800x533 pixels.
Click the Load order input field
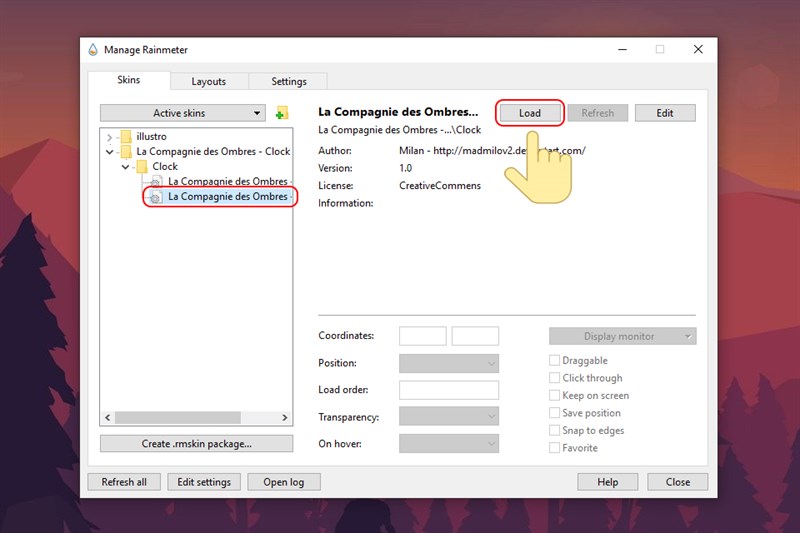[448, 390]
